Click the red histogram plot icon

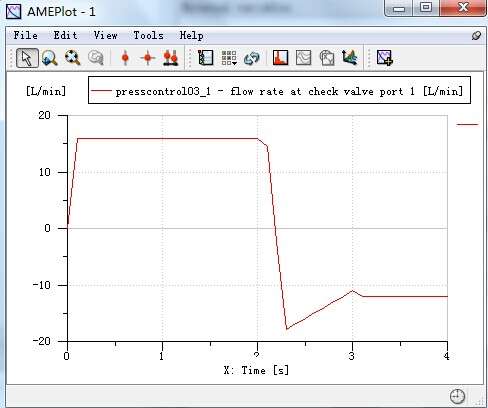coord(280,58)
